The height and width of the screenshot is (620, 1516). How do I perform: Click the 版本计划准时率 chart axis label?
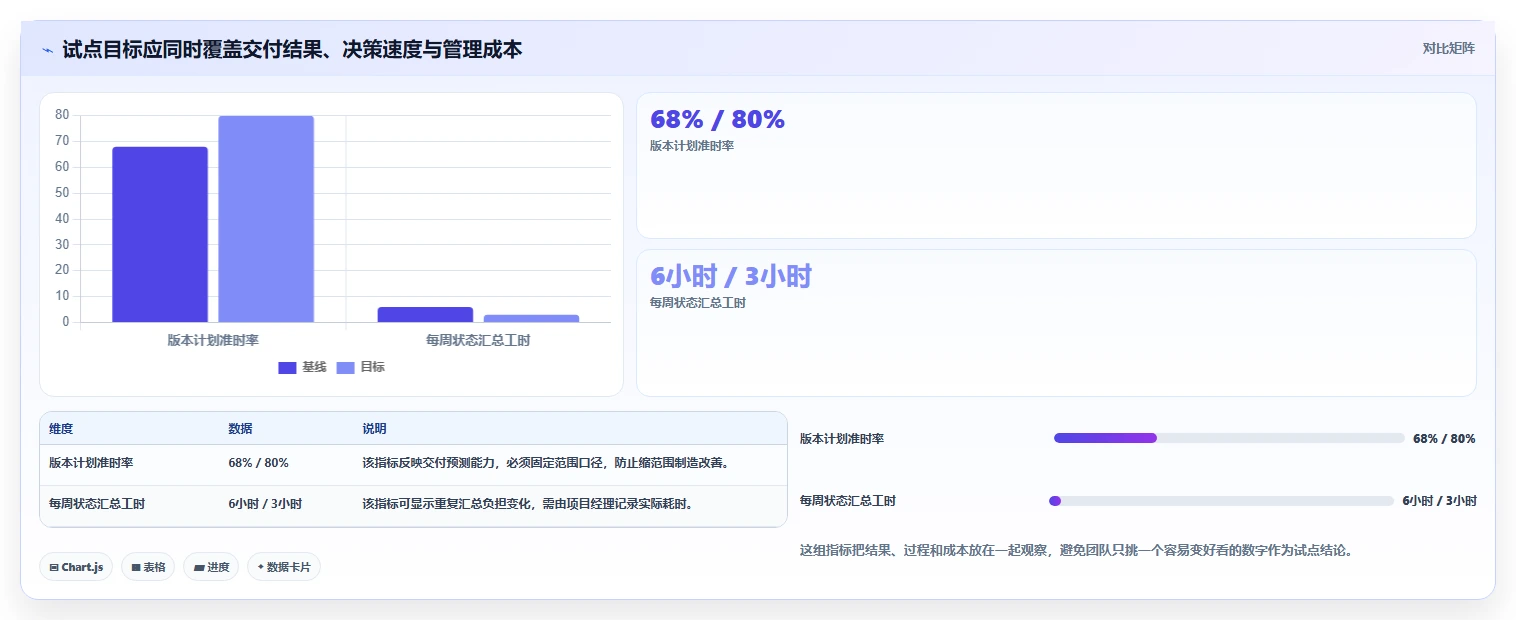click(x=213, y=340)
